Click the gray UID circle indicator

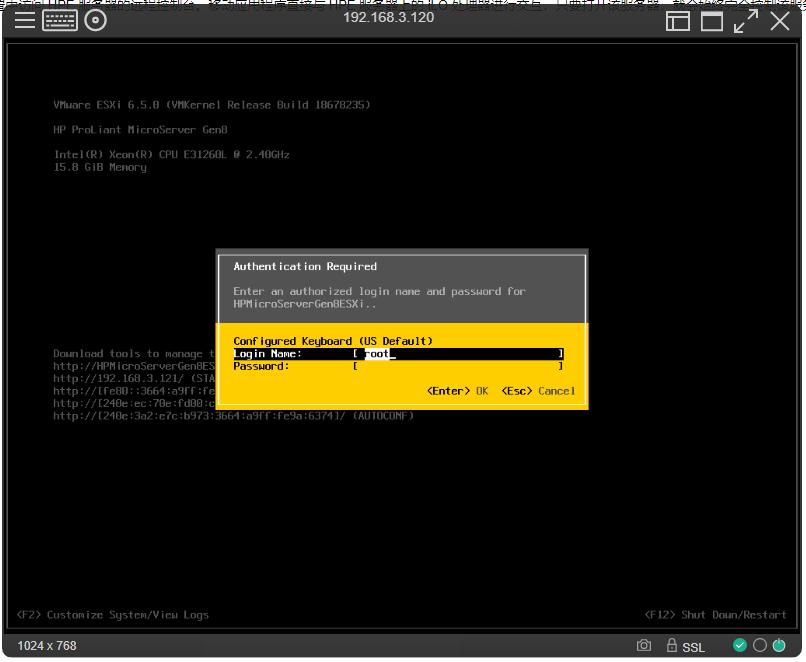point(760,646)
